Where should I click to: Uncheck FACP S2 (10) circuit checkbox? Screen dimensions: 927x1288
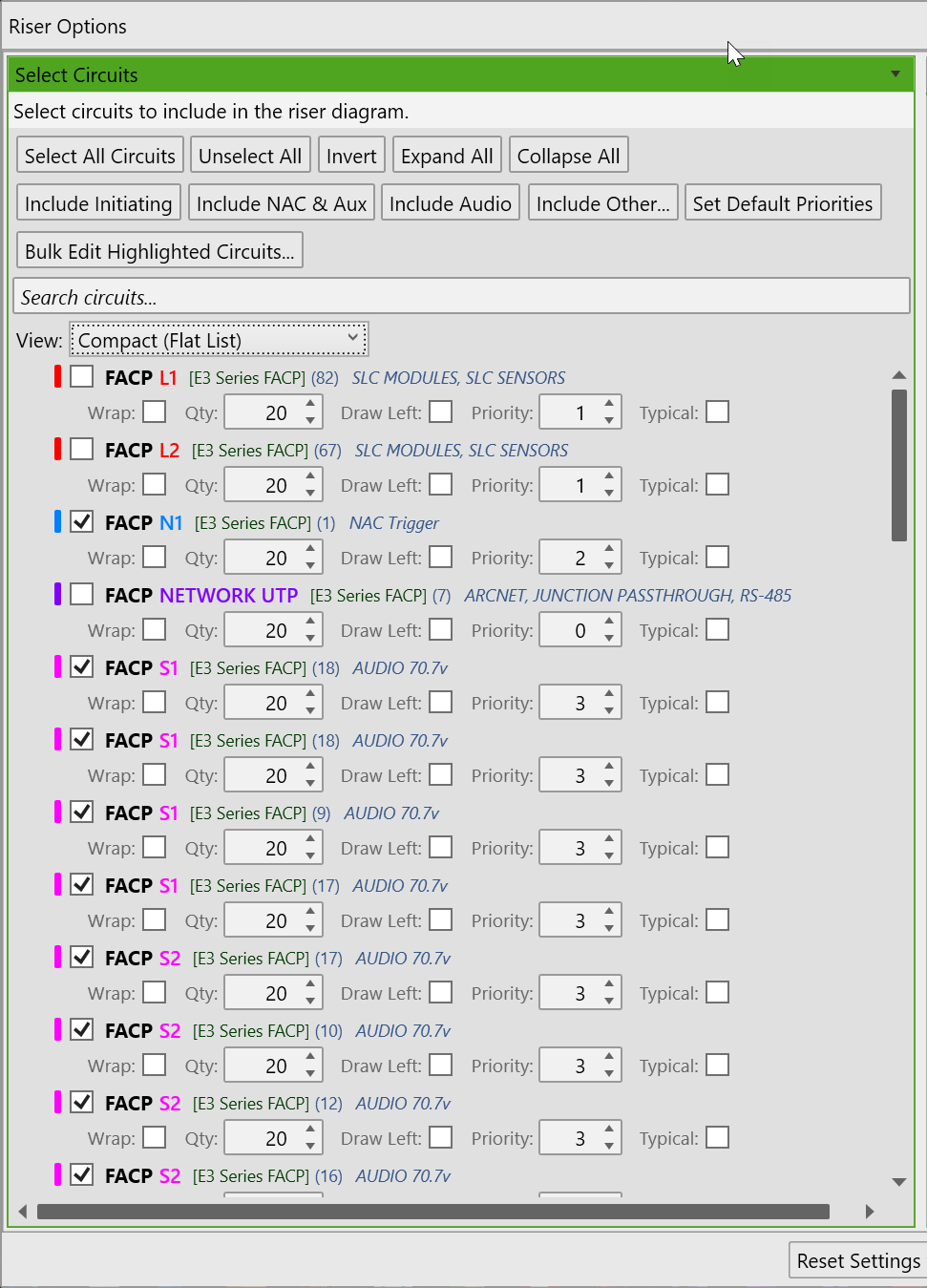[x=82, y=1029]
